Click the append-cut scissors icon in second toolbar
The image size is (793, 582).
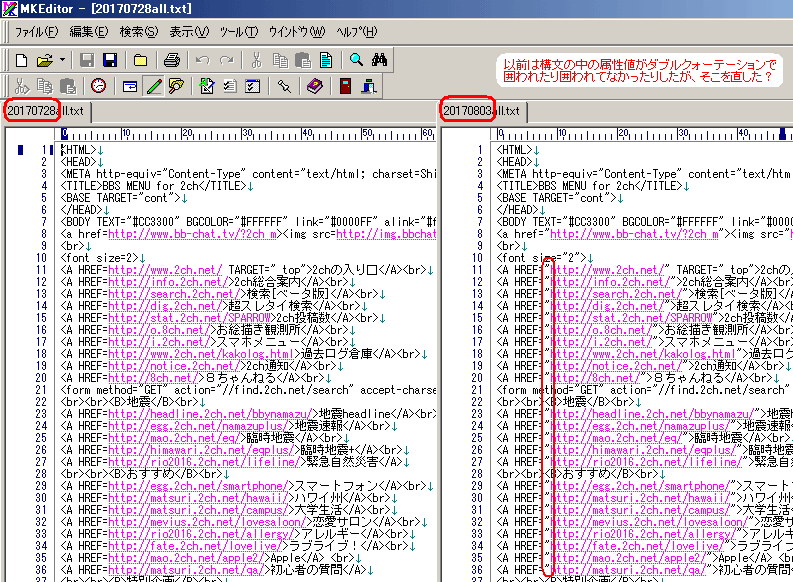click(21, 86)
